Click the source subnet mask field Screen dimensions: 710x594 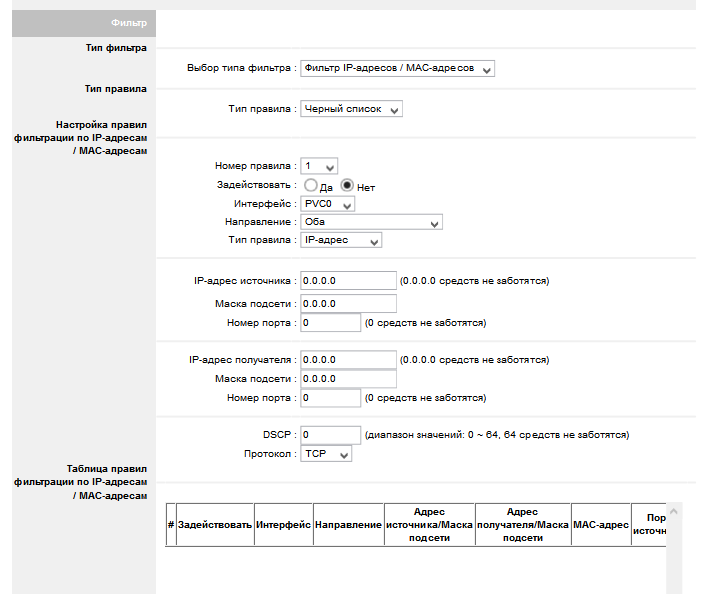tap(348, 303)
